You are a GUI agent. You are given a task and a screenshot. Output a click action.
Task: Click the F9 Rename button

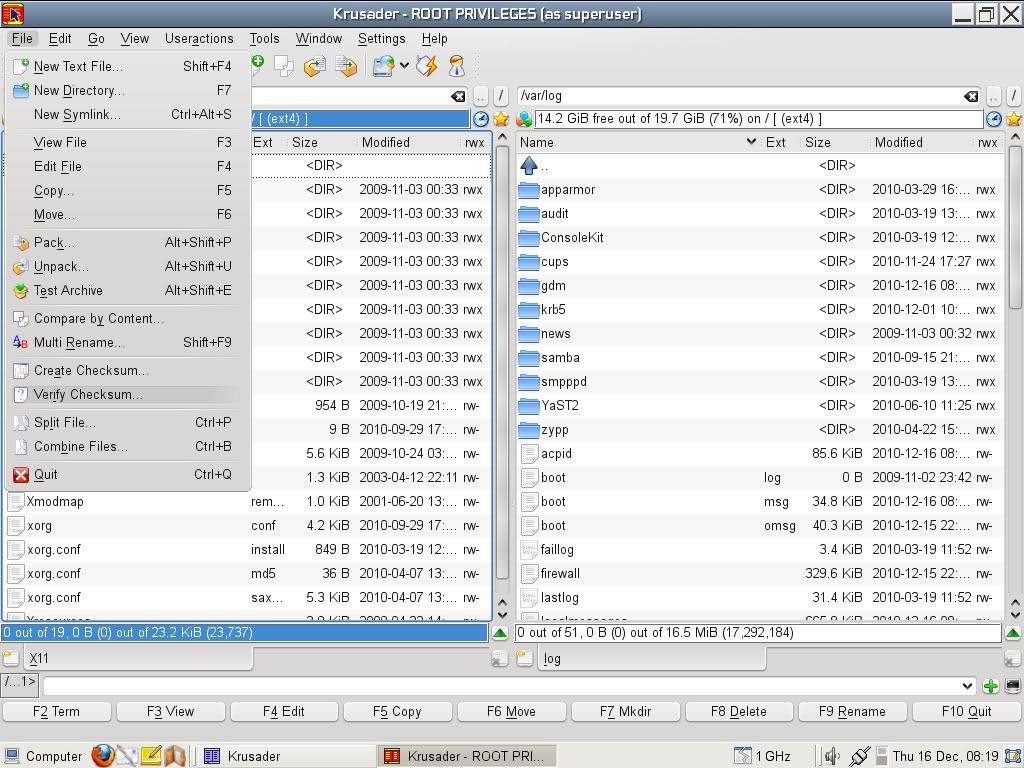coord(852,711)
